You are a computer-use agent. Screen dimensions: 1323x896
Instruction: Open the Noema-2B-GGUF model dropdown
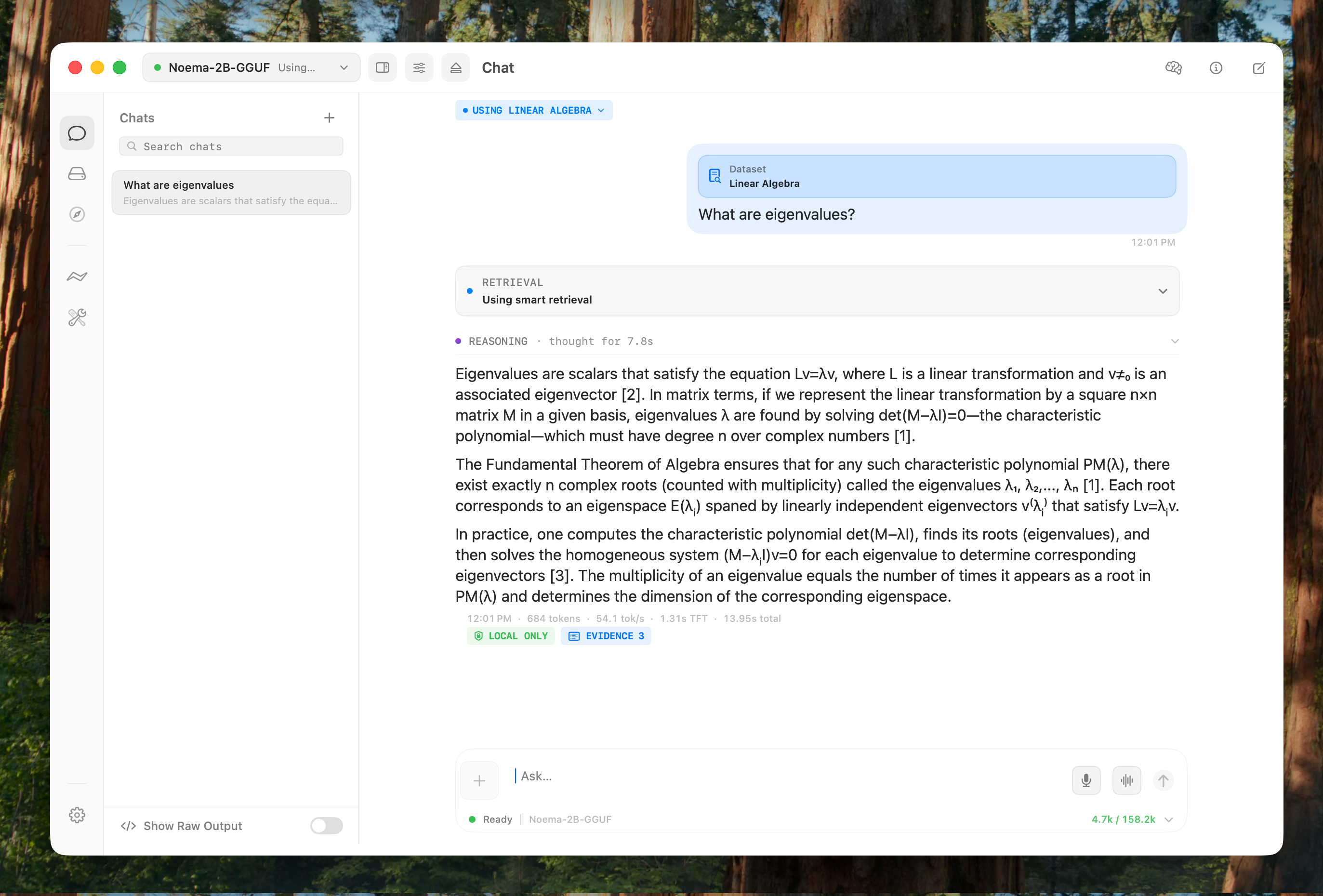click(x=251, y=68)
